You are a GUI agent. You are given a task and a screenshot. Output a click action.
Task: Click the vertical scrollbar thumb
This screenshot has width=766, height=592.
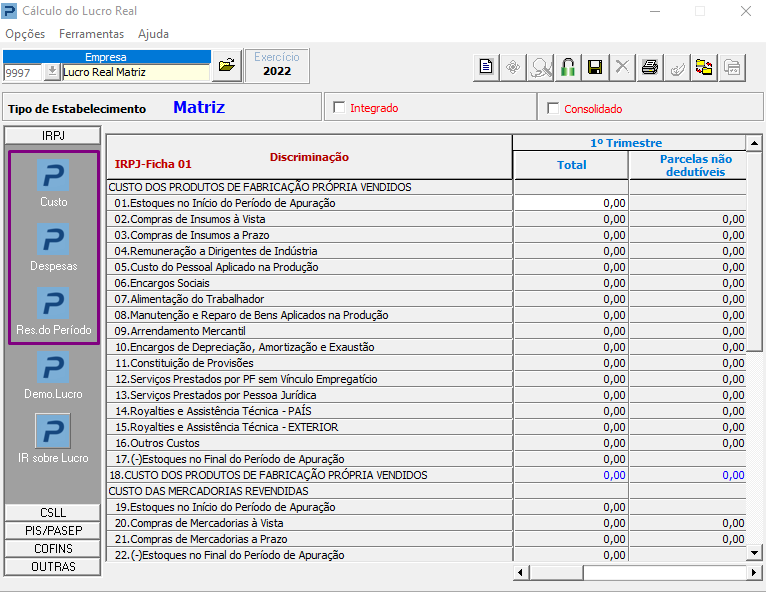754,251
